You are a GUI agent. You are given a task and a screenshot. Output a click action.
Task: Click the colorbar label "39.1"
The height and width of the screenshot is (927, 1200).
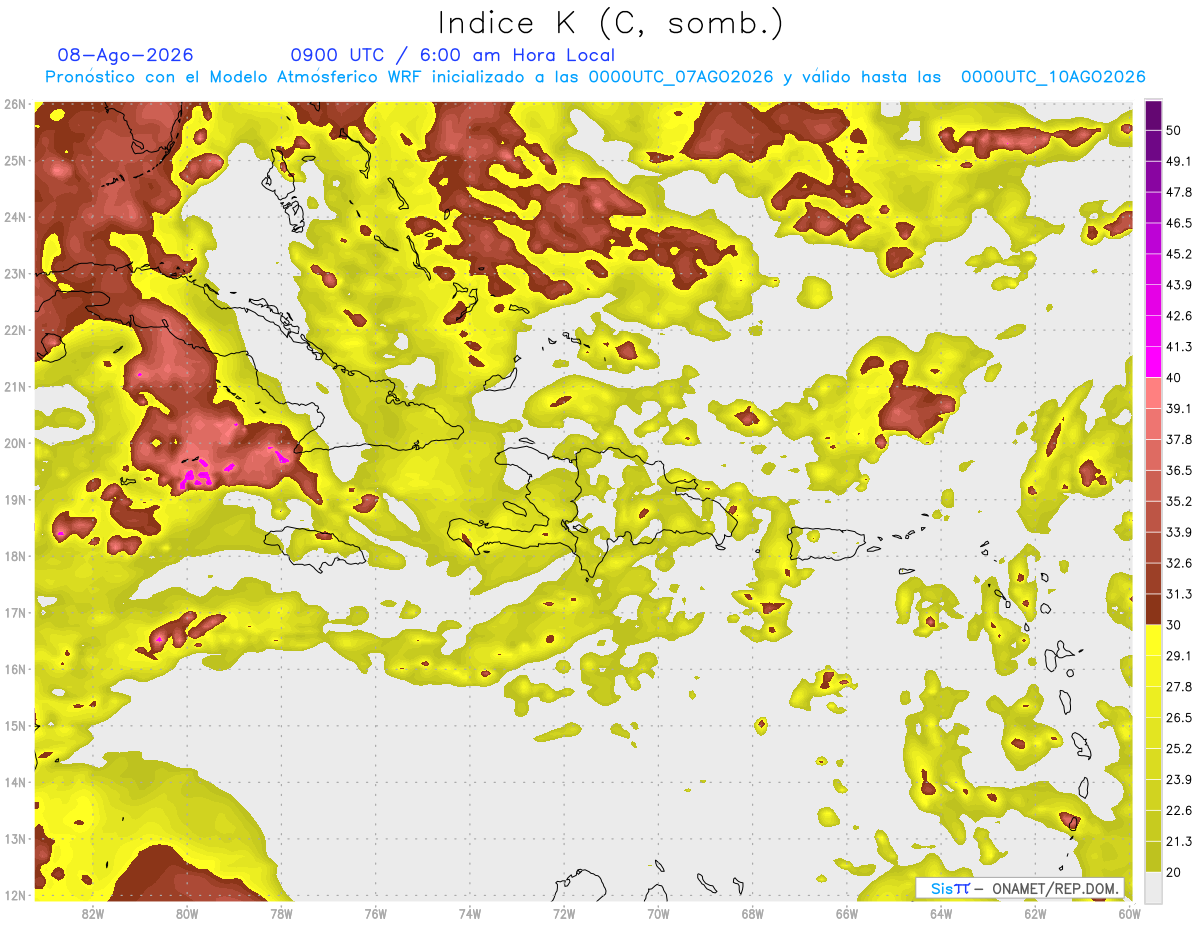pos(1178,408)
